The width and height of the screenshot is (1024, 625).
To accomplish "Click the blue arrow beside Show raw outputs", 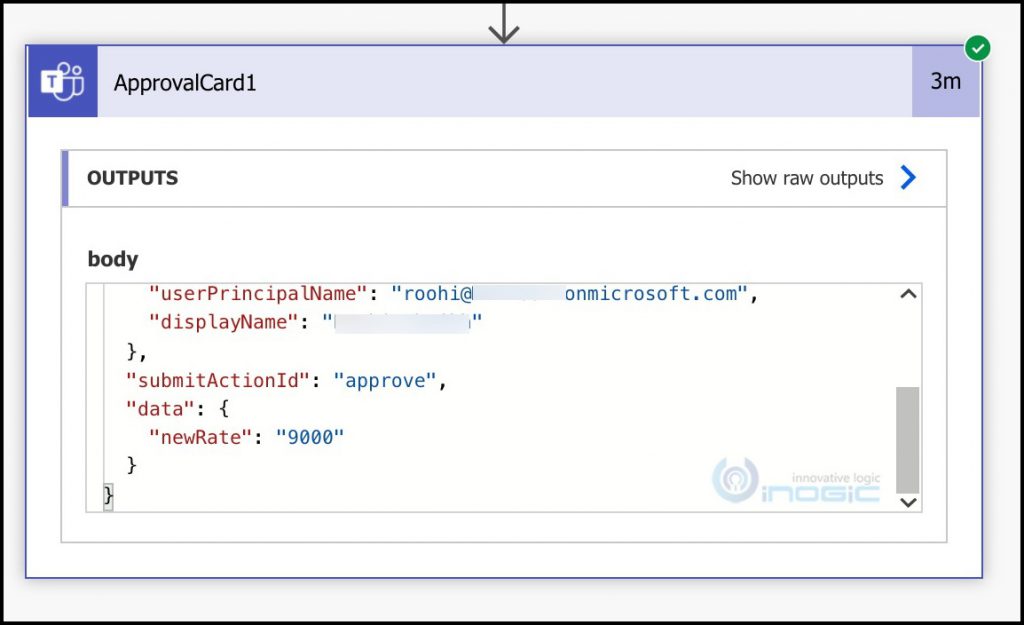I will [x=908, y=178].
